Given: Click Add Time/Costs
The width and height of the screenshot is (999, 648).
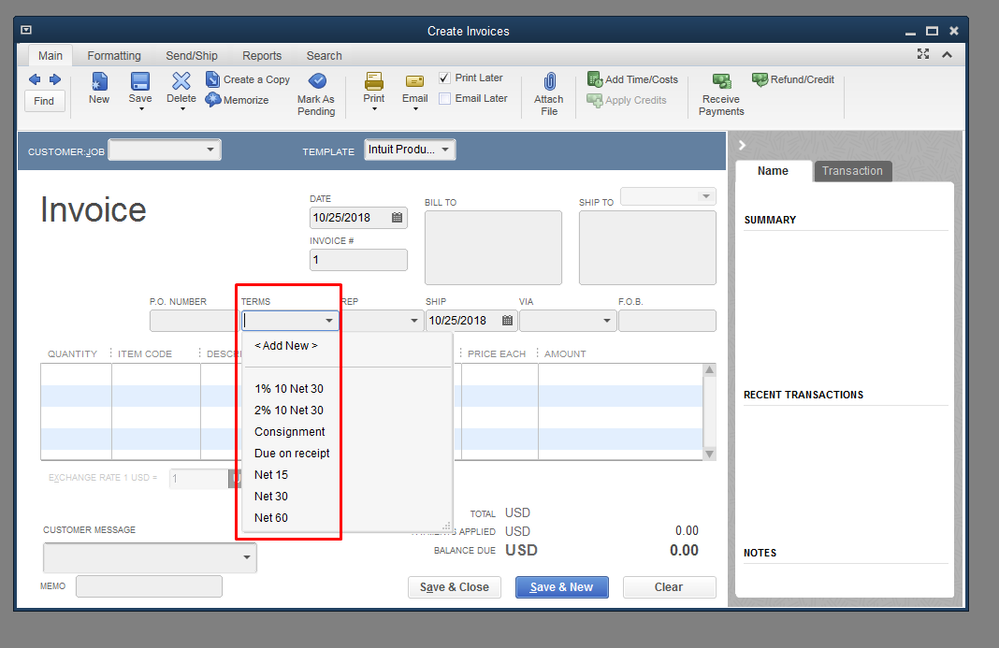Looking at the screenshot, I should click(633, 80).
